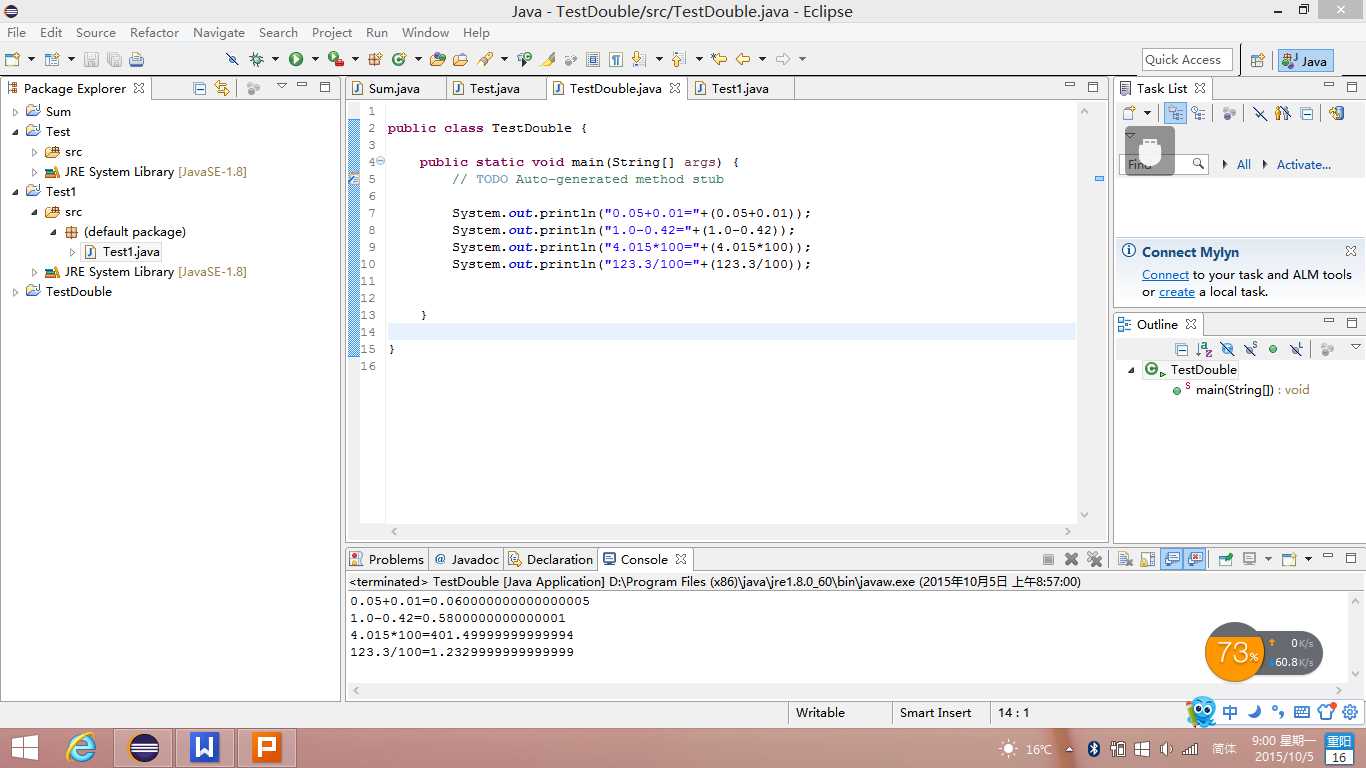Click the Windows Start button

tap(25, 747)
